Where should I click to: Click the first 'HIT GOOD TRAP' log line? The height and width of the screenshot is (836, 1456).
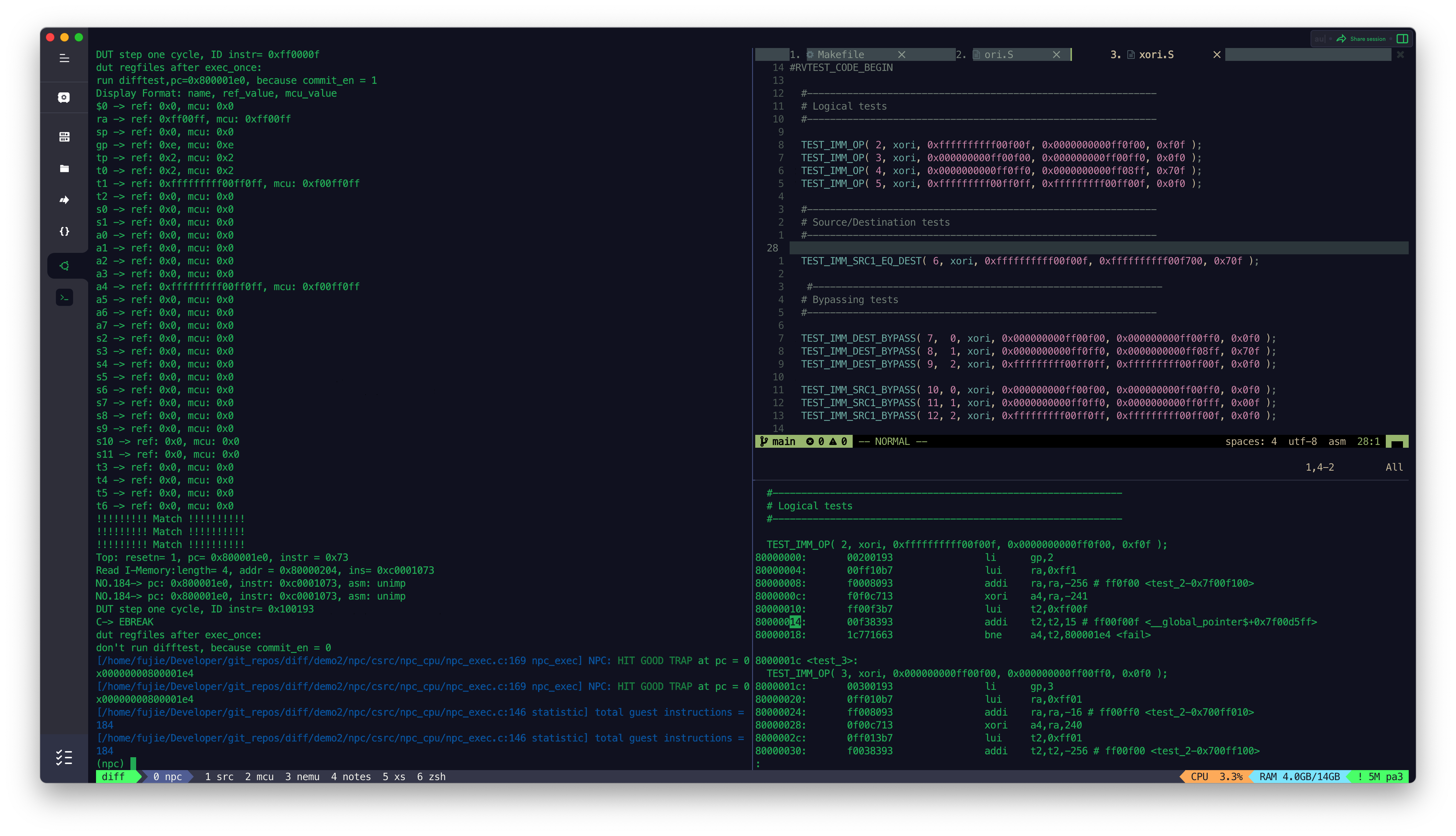pyautogui.click(x=422, y=667)
